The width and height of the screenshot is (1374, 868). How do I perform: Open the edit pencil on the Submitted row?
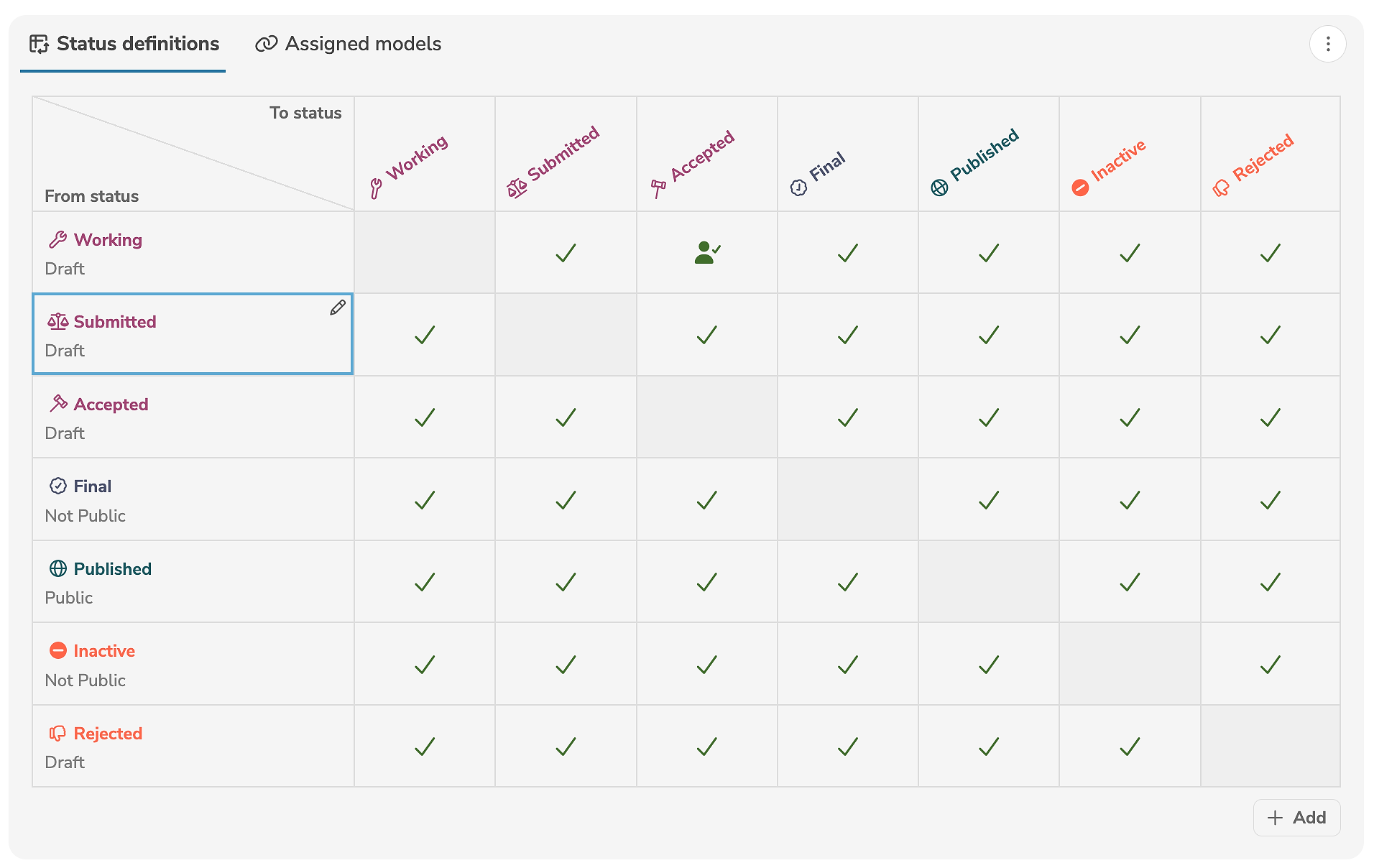[337, 308]
